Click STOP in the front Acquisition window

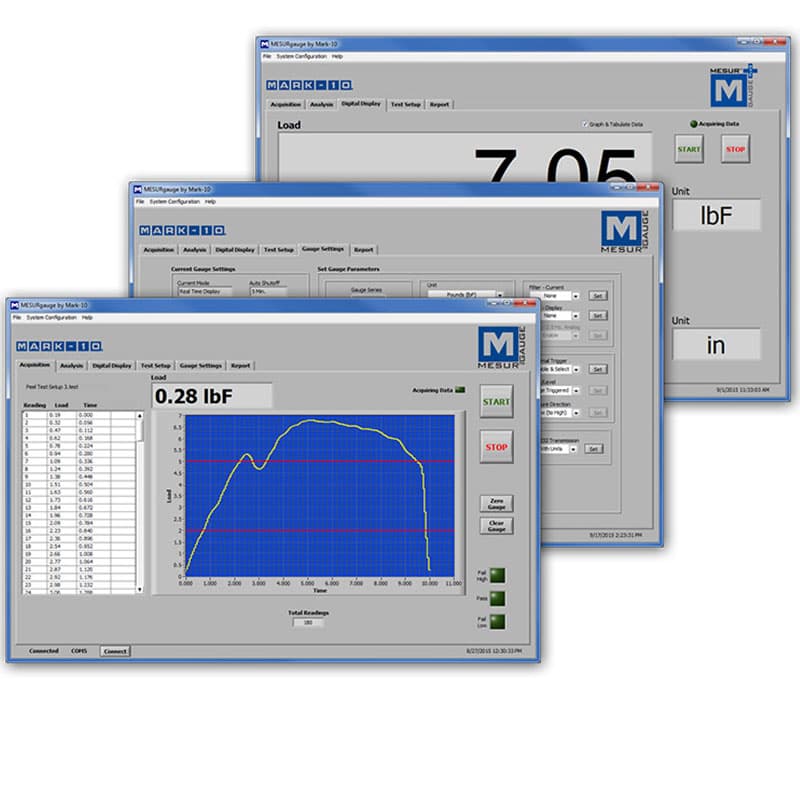496,447
